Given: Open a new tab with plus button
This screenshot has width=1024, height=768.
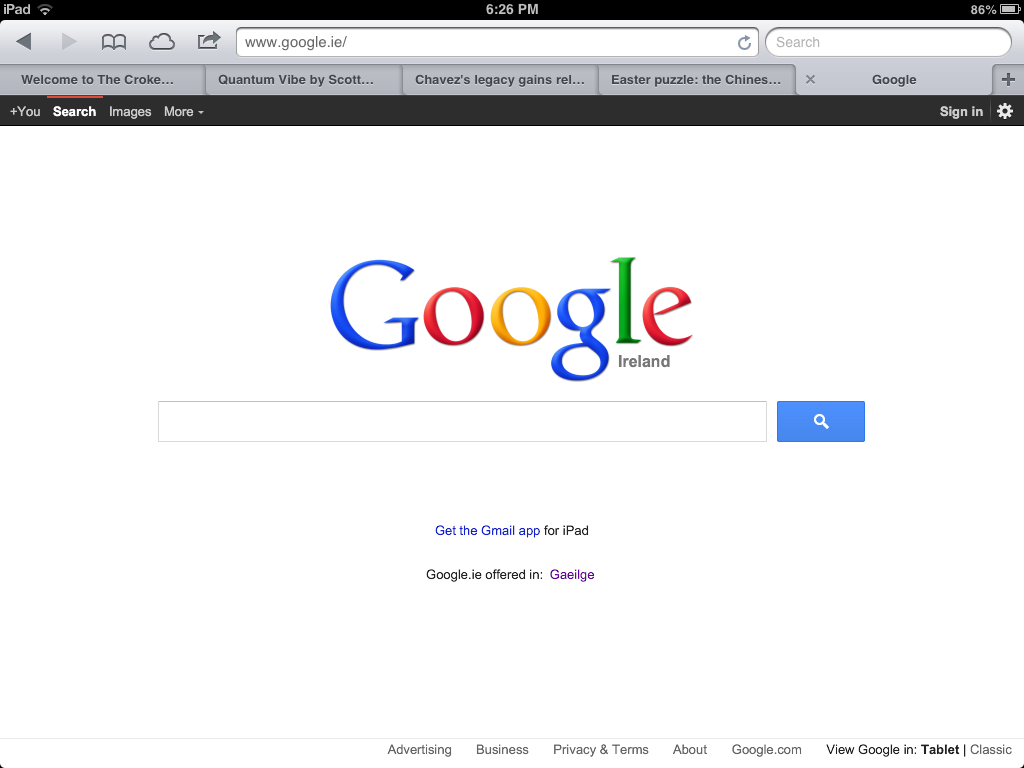Looking at the screenshot, I should pos(1008,80).
